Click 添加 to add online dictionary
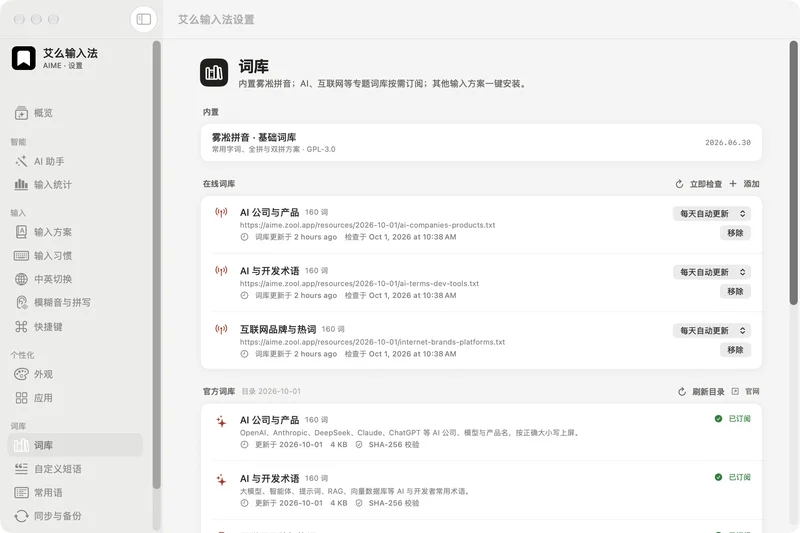The width and height of the screenshot is (800, 533). click(x=751, y=184)
